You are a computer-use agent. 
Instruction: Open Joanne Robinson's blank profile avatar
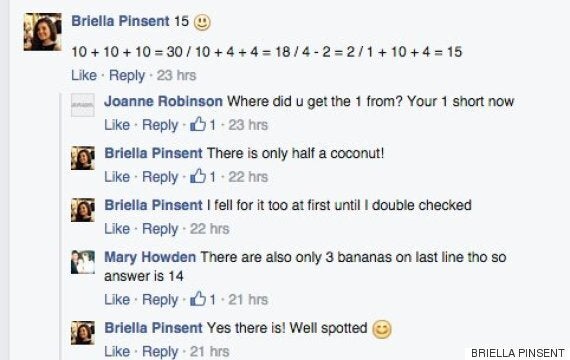pyautogui.click(x=83, y=105)
